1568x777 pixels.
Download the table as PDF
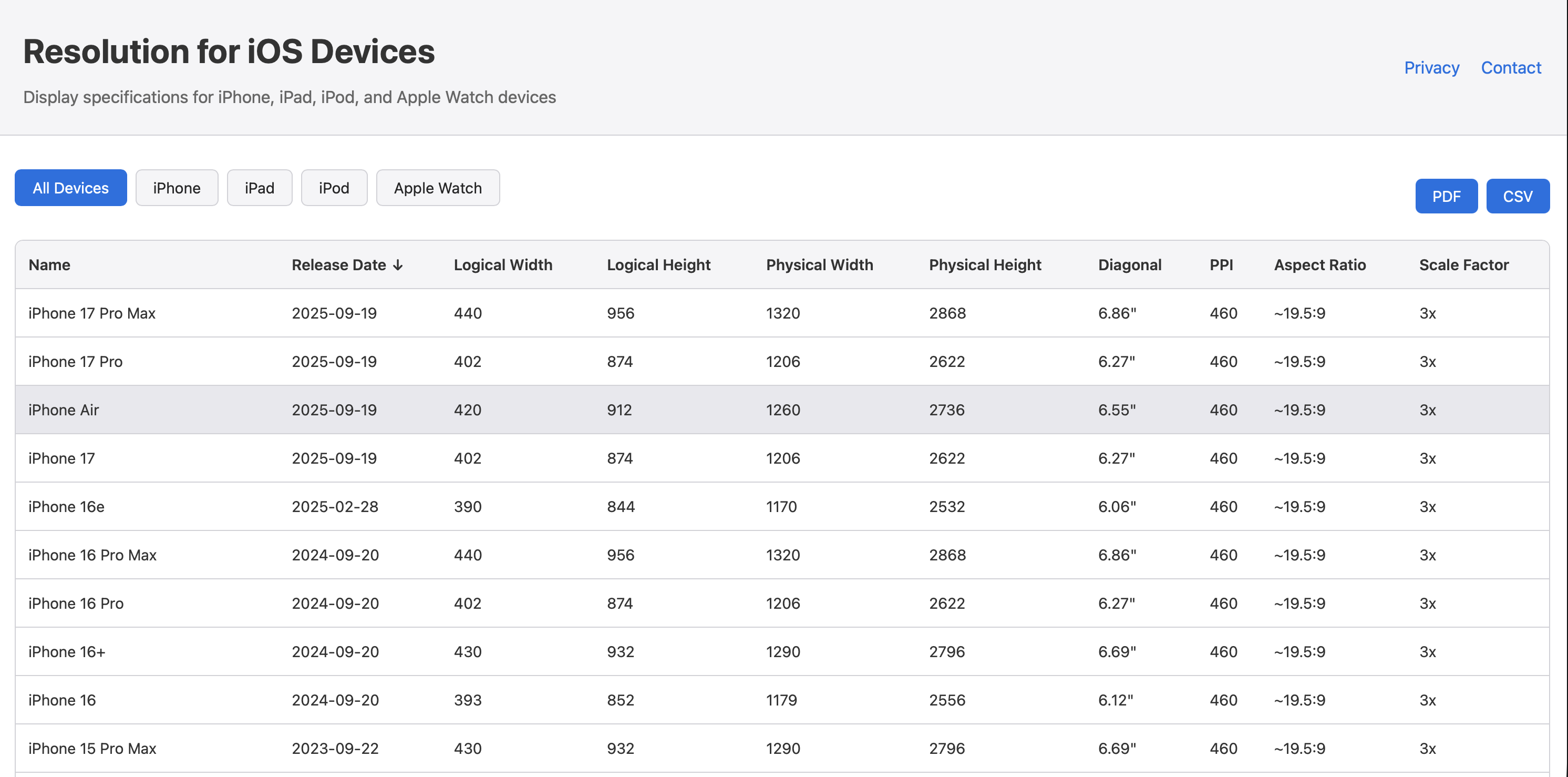[1446, 196]
